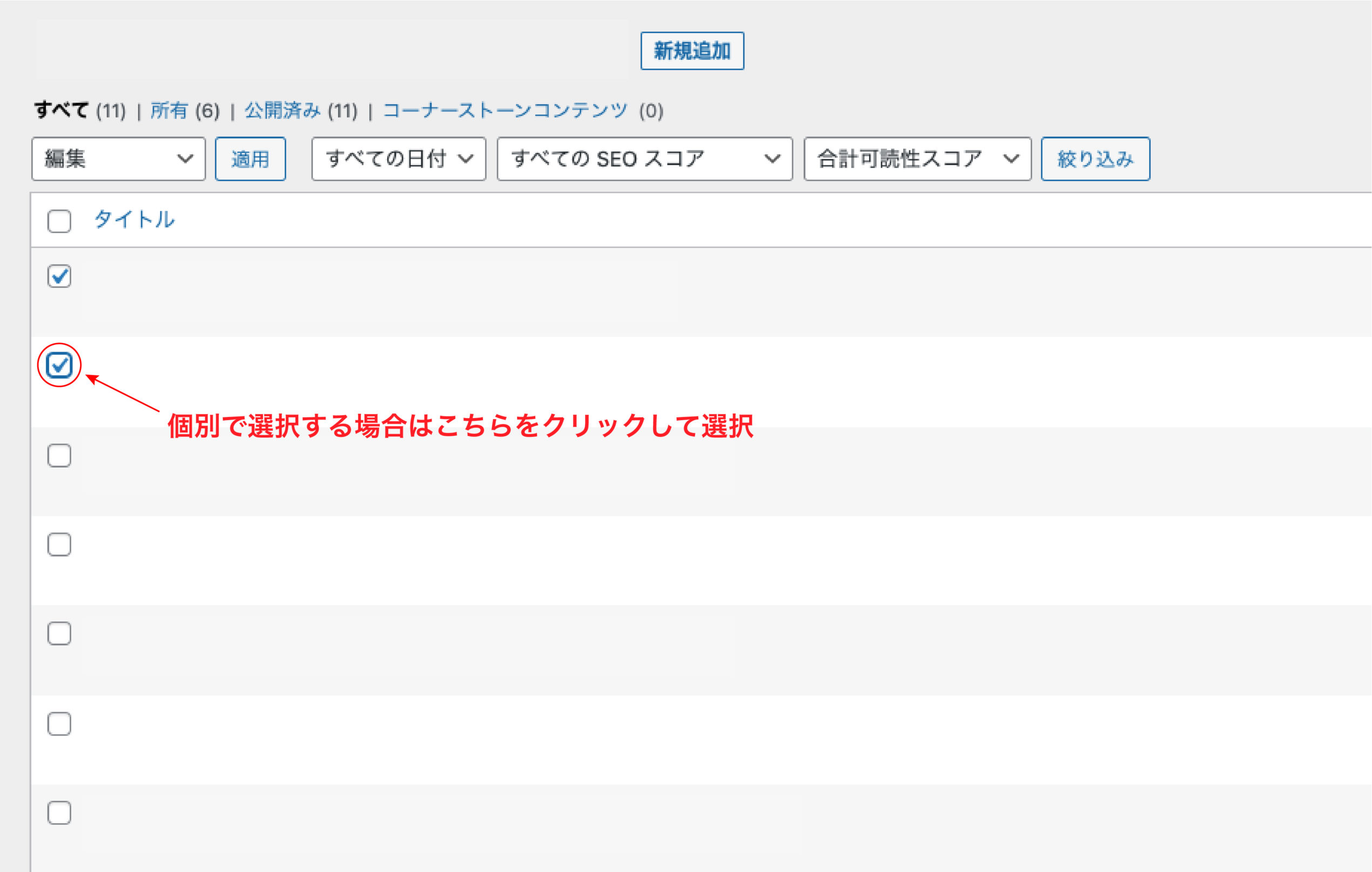Open the 編集 bulk action dropdown
The width and height of the screenshot is (1372, 872).
[118, 159]
